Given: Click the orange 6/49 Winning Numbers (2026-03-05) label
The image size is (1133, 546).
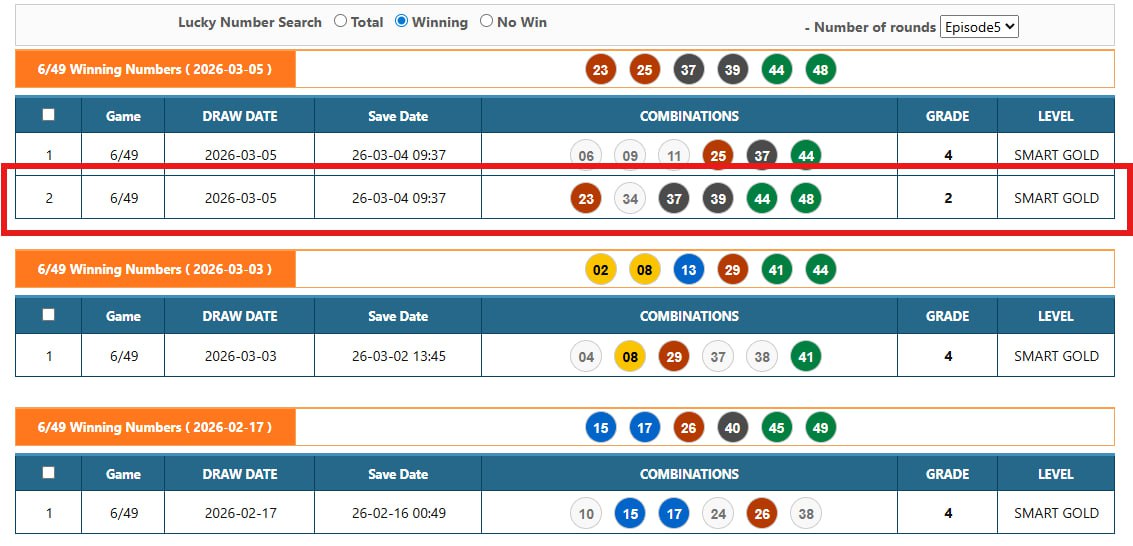Looking at the screenshot, I should tap(155, 69).
